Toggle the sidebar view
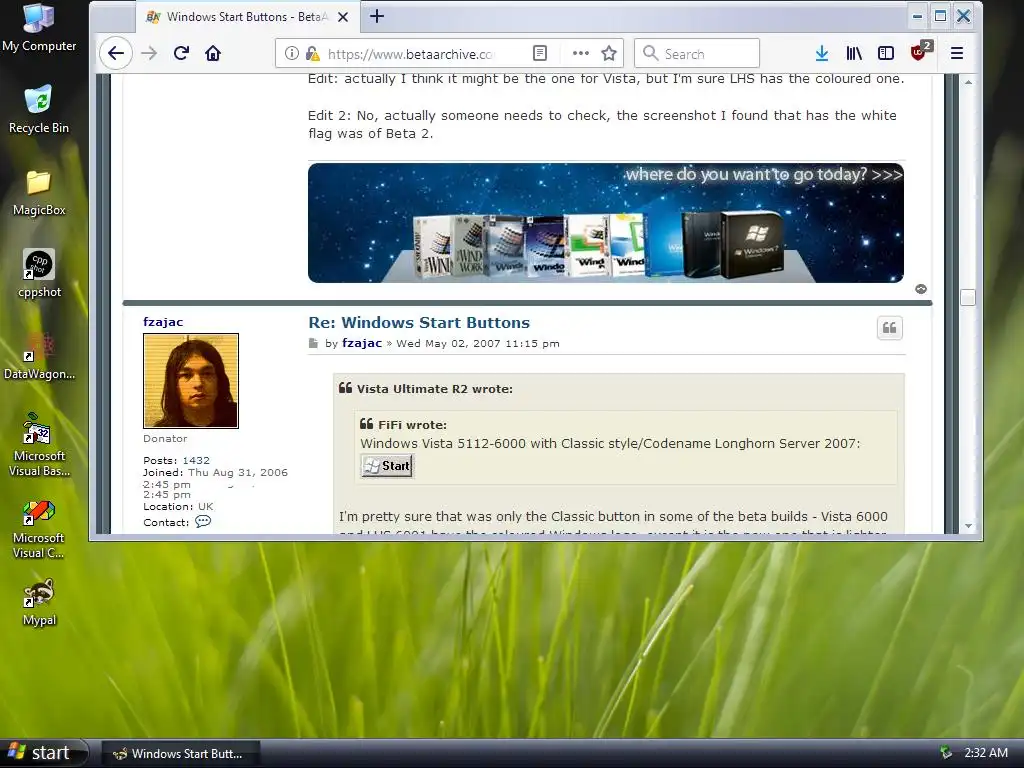This screenshot has height=768, width=1024. coord(886,54)
